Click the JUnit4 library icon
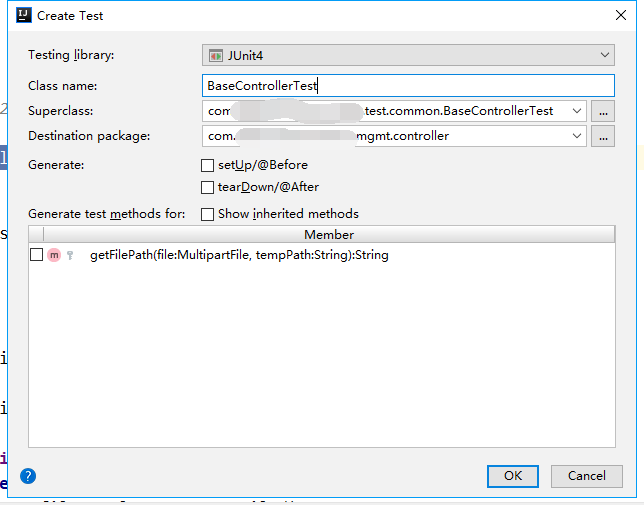This screenshot has width=644, height=505. 215,55
